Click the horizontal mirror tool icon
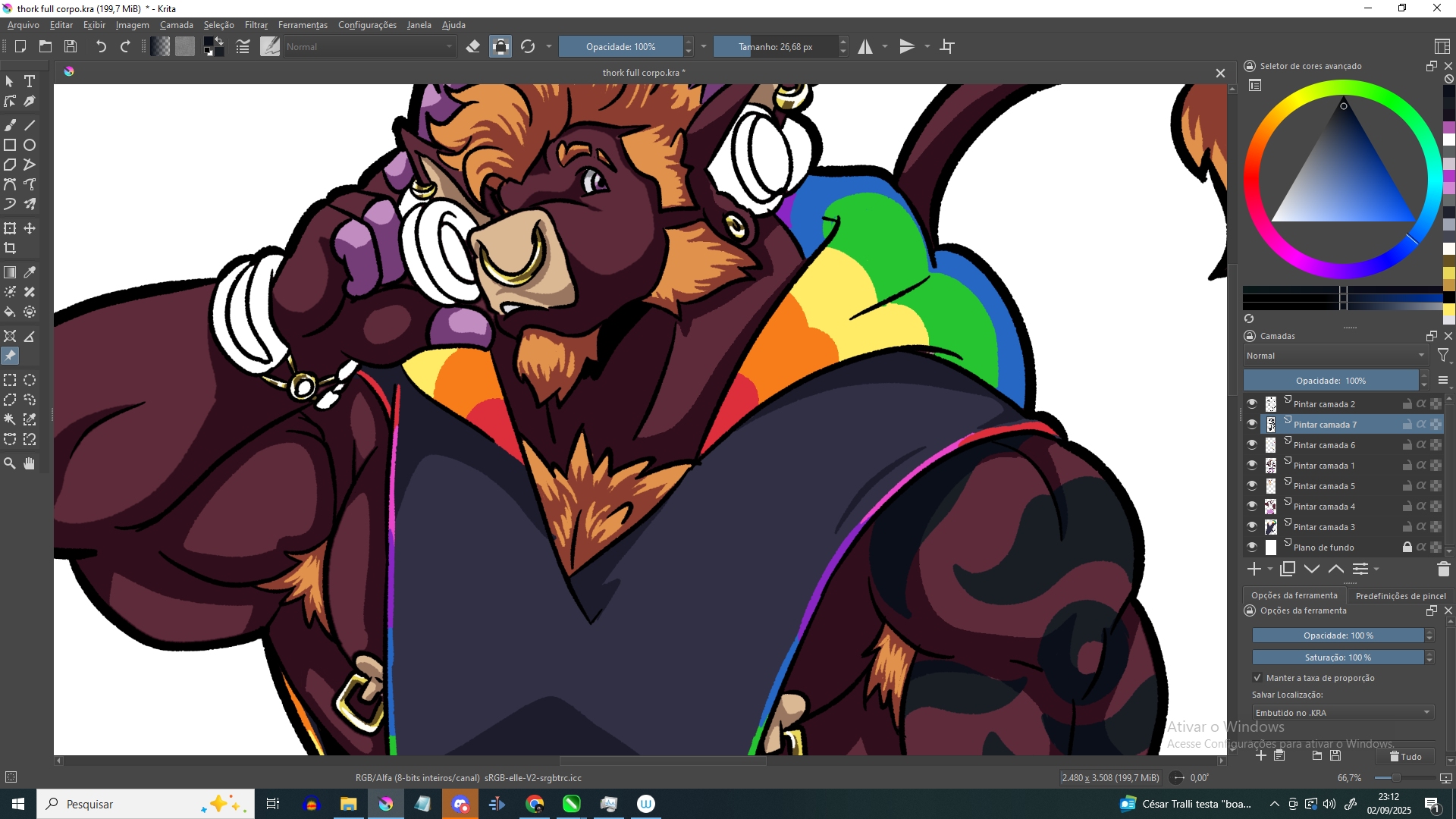Image resolution: width=1456 pixels, height=819 pixels. [x=865, y=47]
